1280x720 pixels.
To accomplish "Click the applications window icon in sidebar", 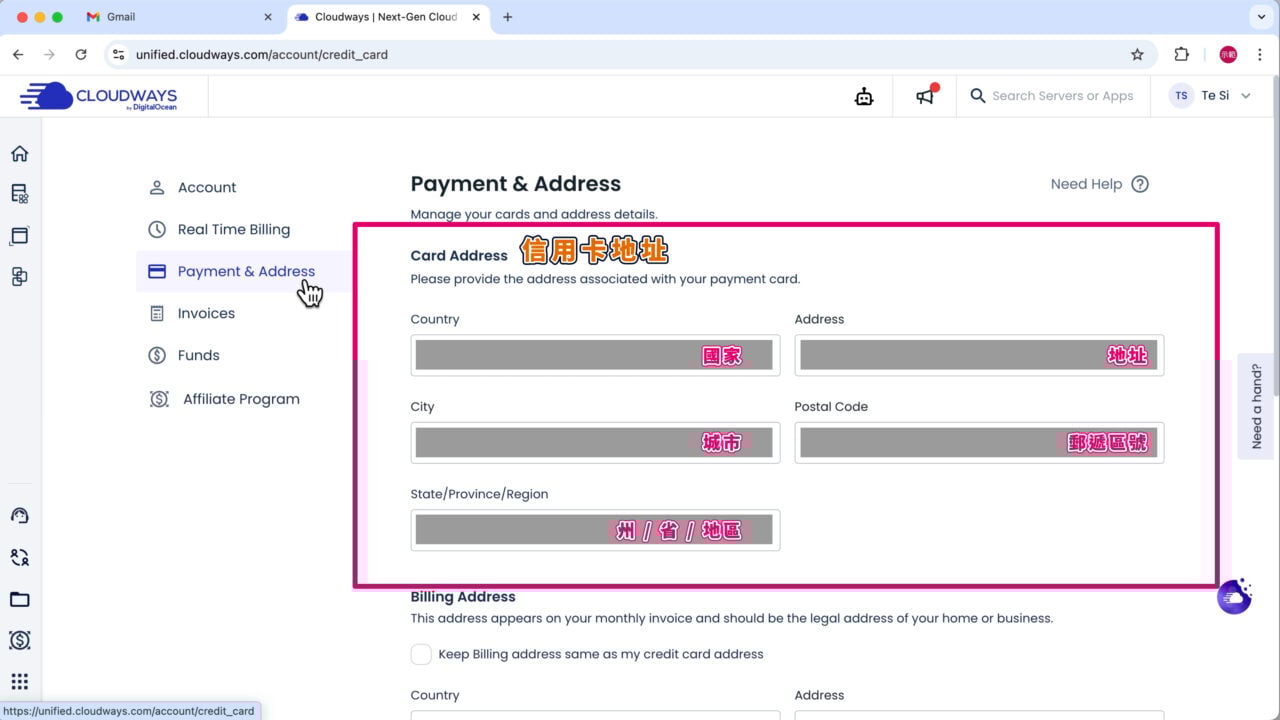I will [20, 236].
